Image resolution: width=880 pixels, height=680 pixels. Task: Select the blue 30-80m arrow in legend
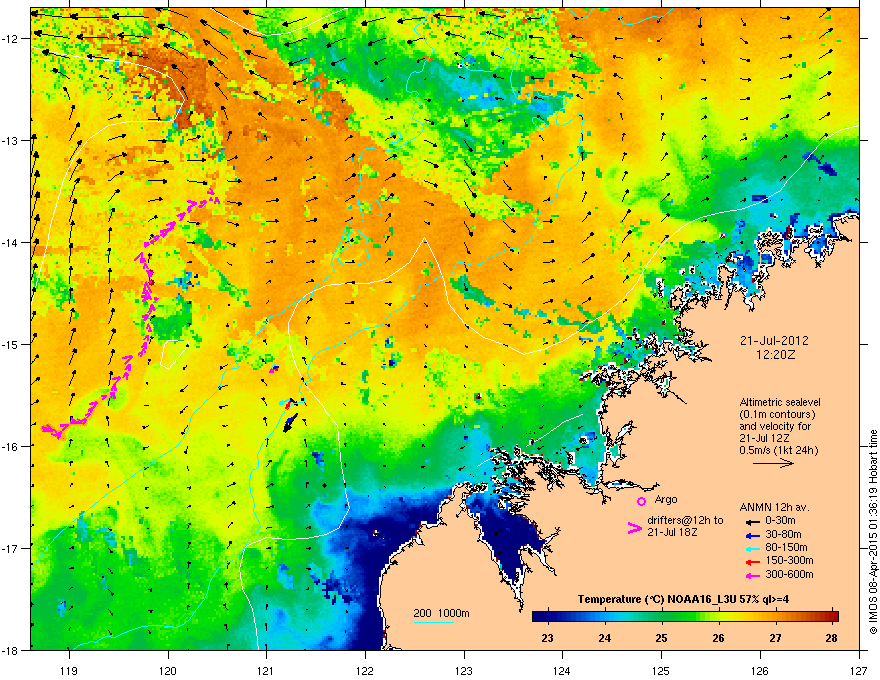[751, 534]
